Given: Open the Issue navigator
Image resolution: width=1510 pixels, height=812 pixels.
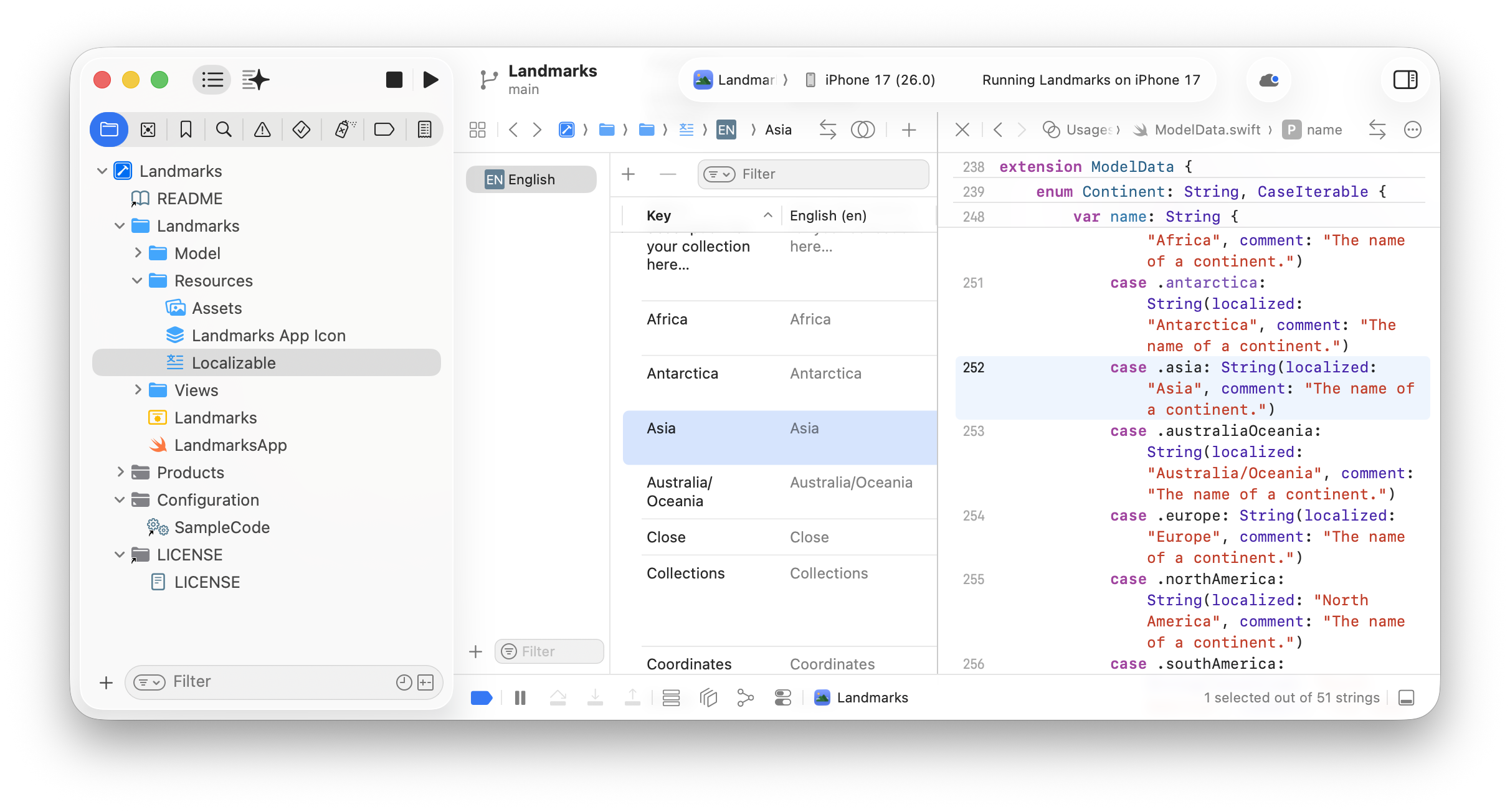Looking at the screenshot, I should pyautogui.click(x=262, y=130).
